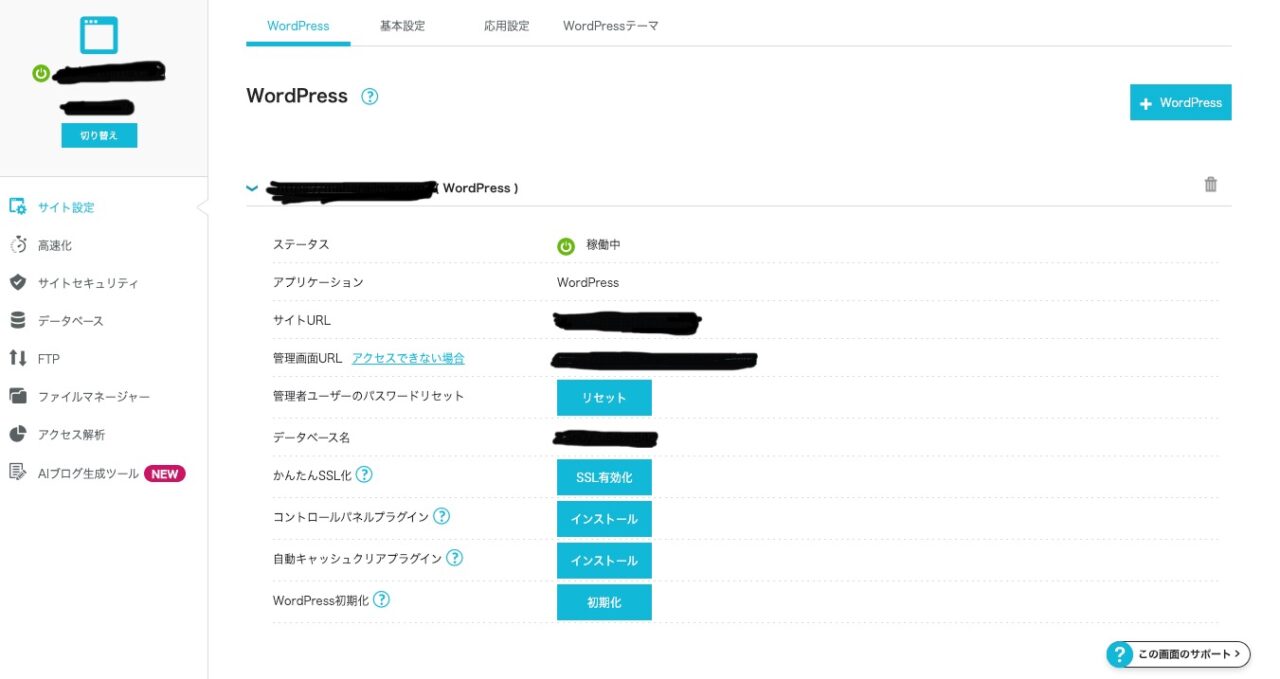Image resolution: width=1280 pixels, height=679 pixels.
Task: Click the database cylinder icon
Action: (17, 320)
